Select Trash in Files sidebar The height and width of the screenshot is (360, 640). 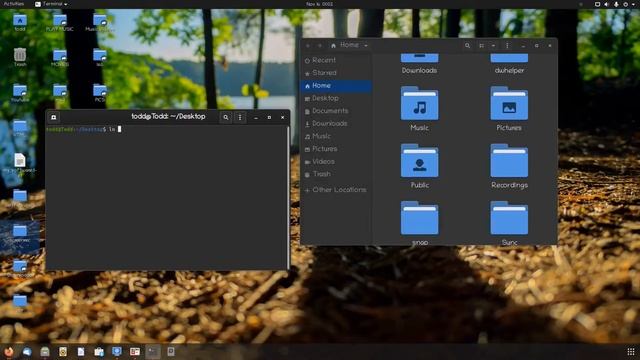pyautogui.click(x=336, y=174)
